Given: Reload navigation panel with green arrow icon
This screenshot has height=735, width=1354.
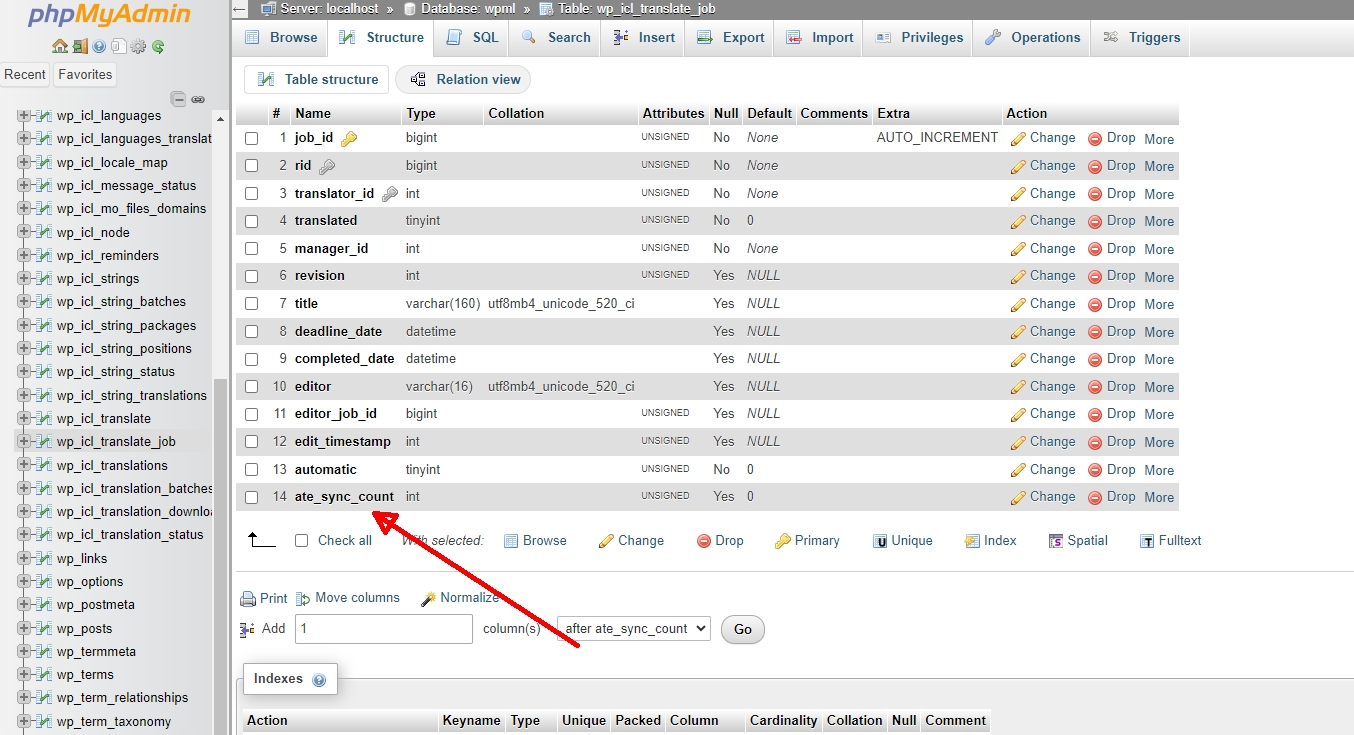Looking at the screenshot, I should (x=158, y=46).
